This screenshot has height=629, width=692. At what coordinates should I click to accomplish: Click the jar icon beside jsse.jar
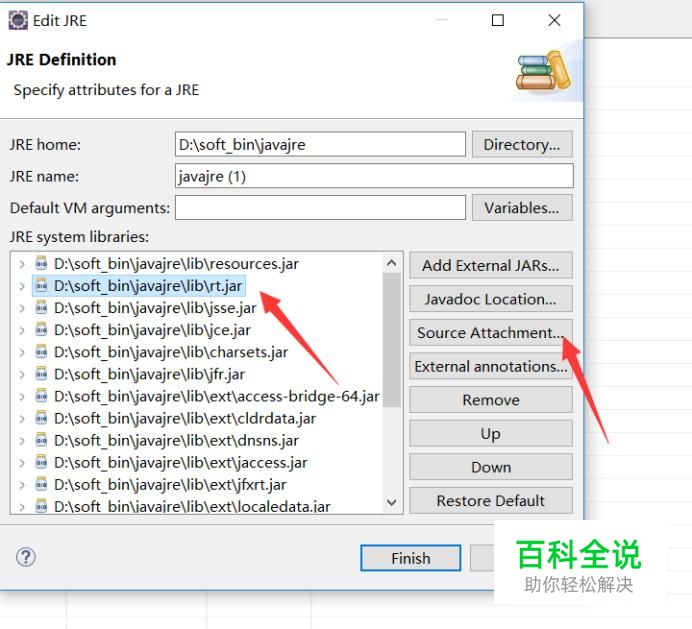click(x=41, y=307)
